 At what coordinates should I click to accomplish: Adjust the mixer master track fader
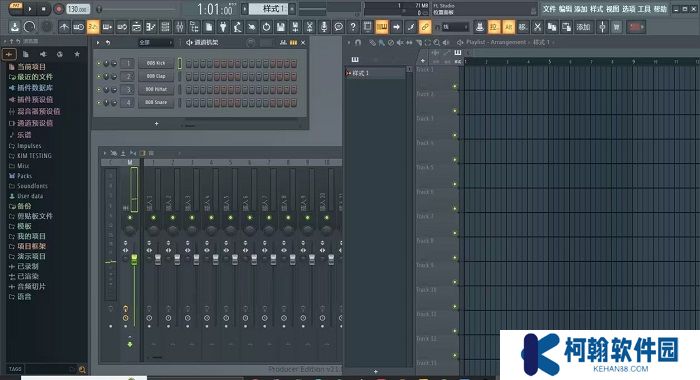coord(134,259)
